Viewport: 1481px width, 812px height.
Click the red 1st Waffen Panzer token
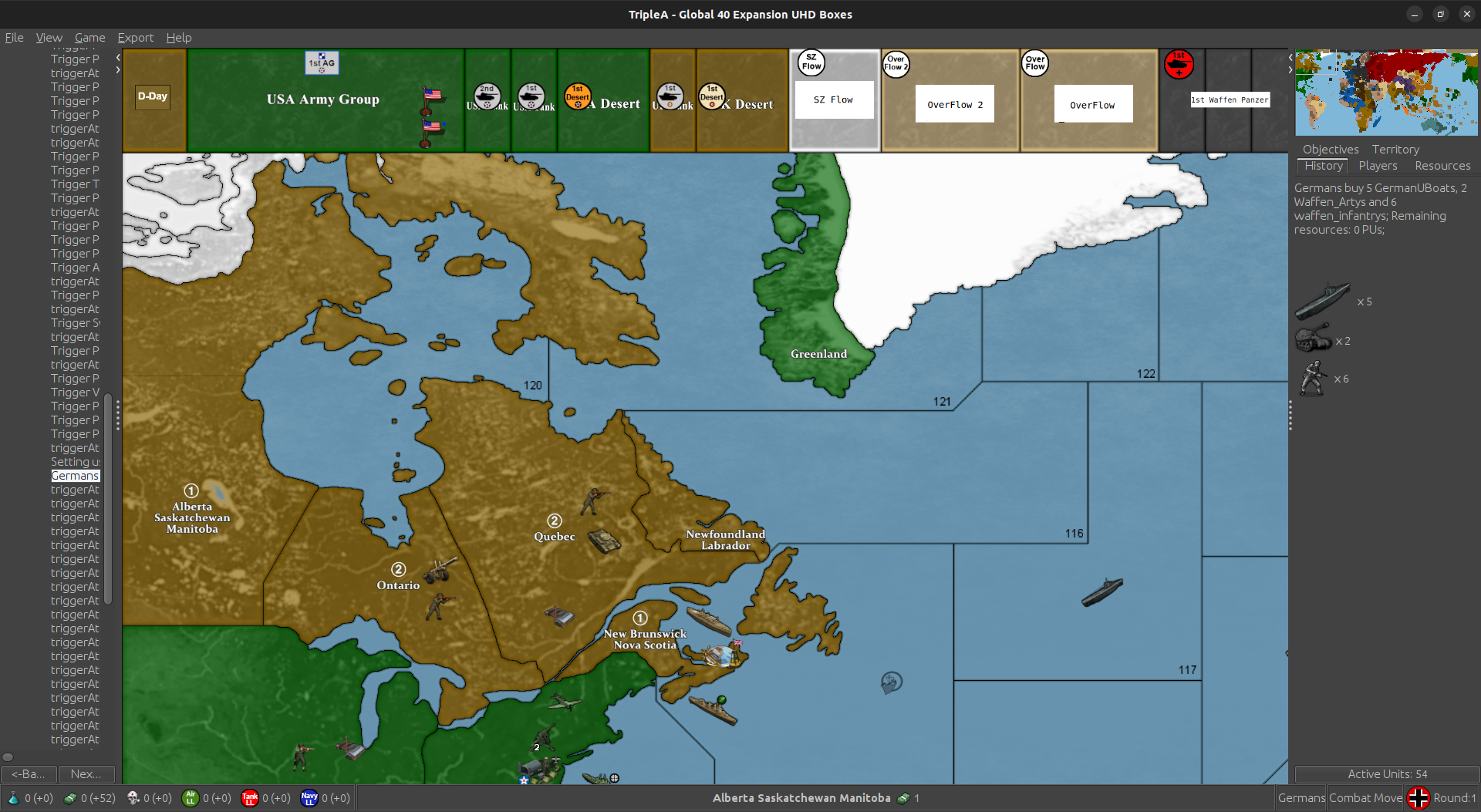tap(1179, 64)
